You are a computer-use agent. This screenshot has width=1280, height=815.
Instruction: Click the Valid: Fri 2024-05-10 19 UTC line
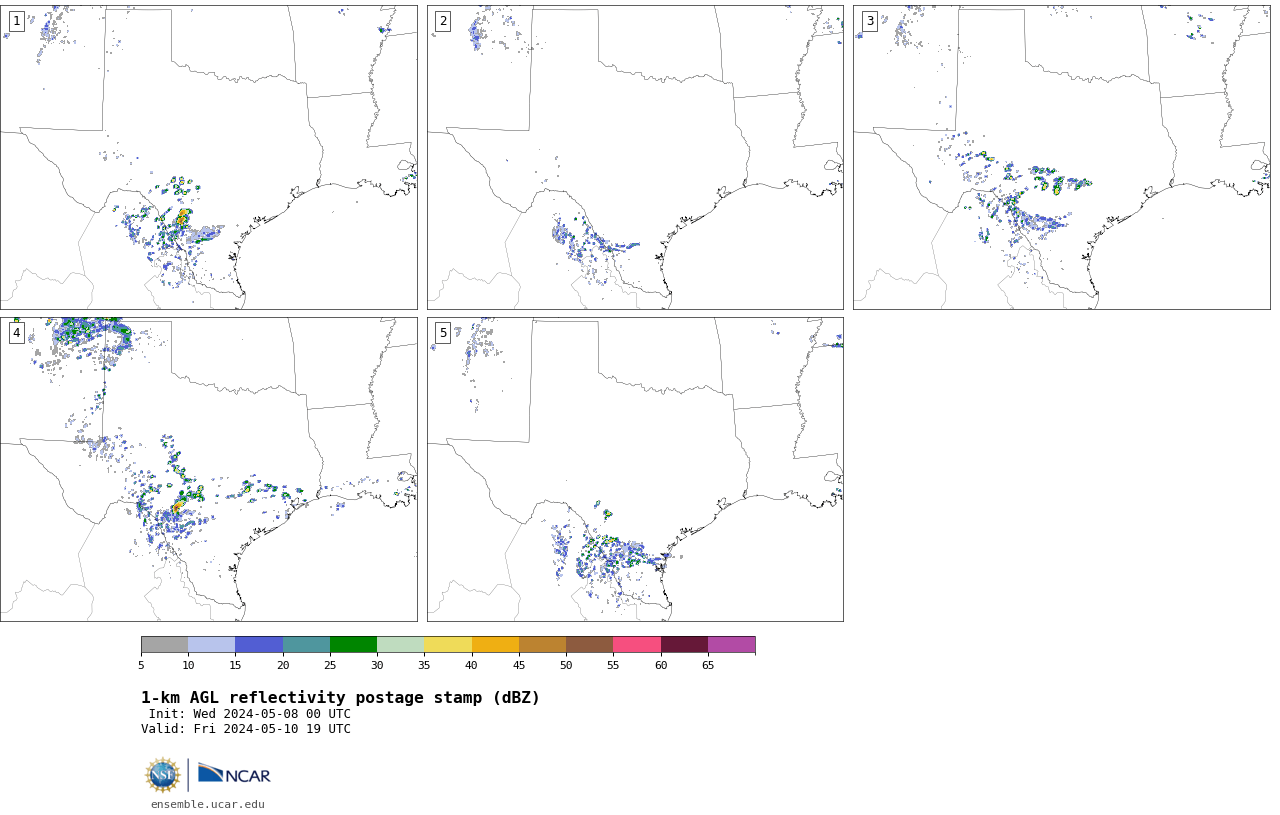[246, 729]
